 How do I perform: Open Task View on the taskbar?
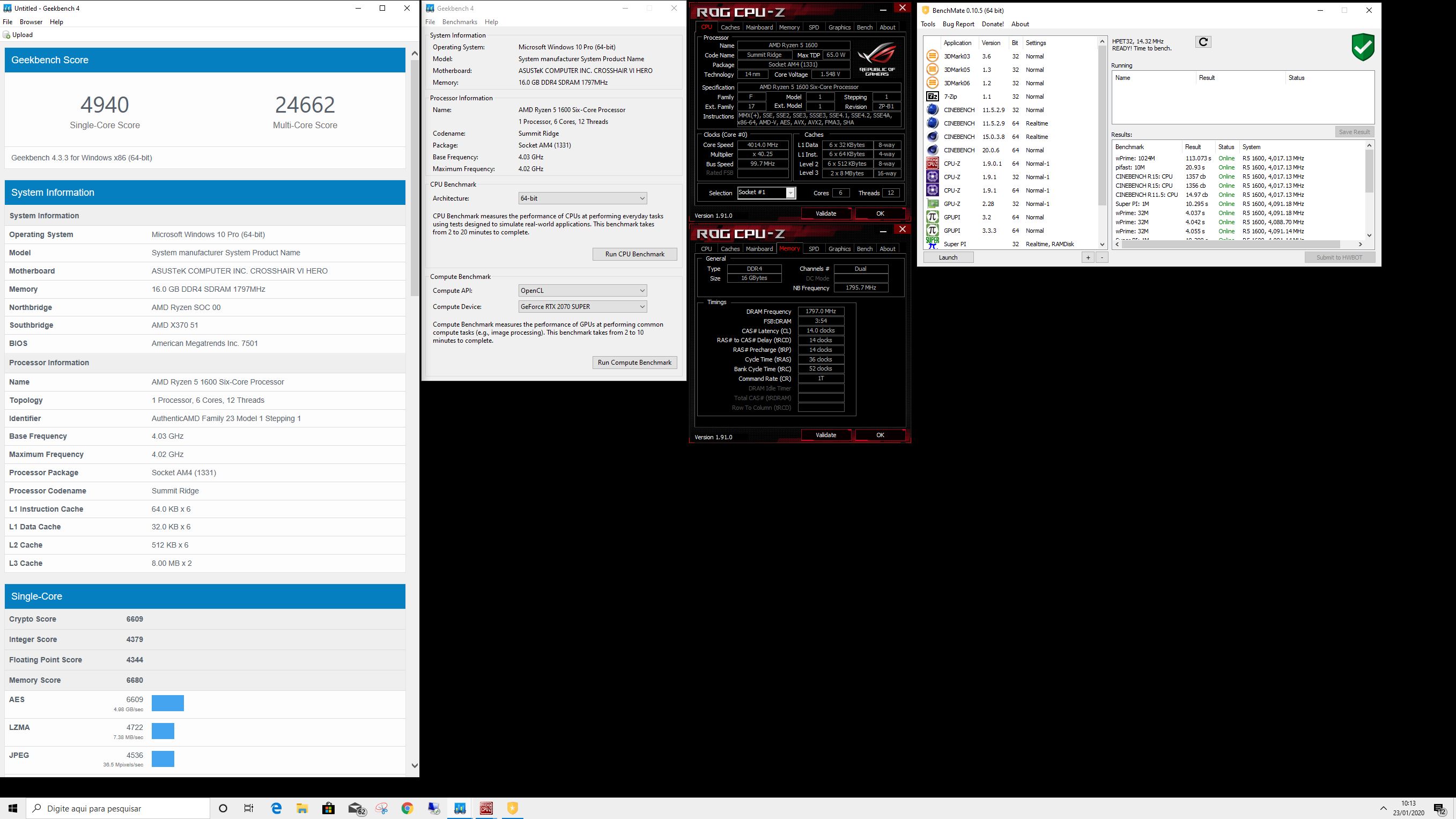point(249,808)
